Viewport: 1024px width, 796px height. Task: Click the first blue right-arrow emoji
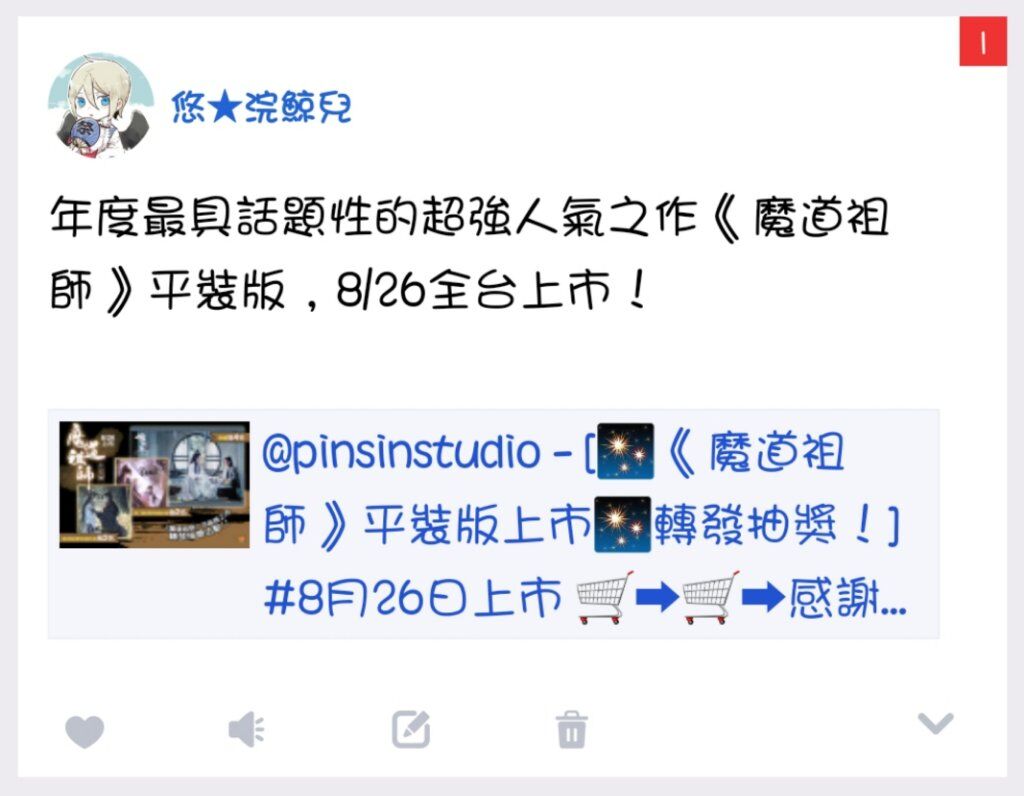(x=657, y=598)
